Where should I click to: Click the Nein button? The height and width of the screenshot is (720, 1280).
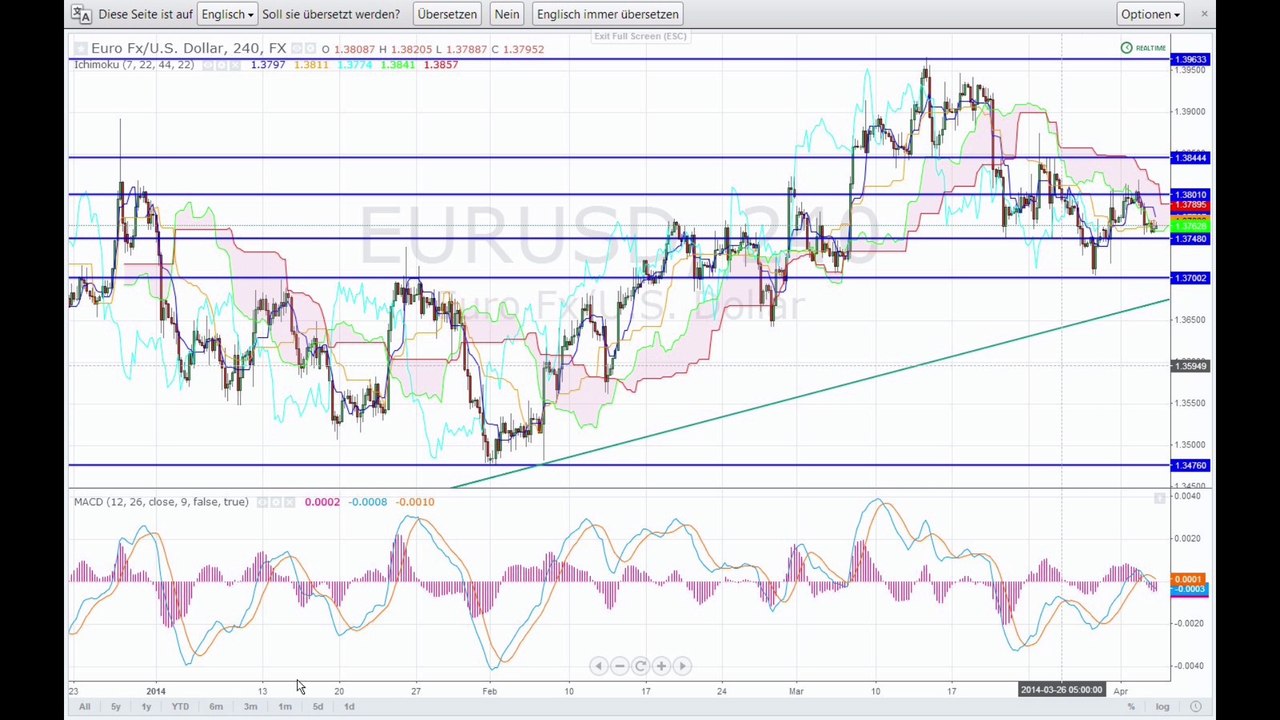[507, 14]
